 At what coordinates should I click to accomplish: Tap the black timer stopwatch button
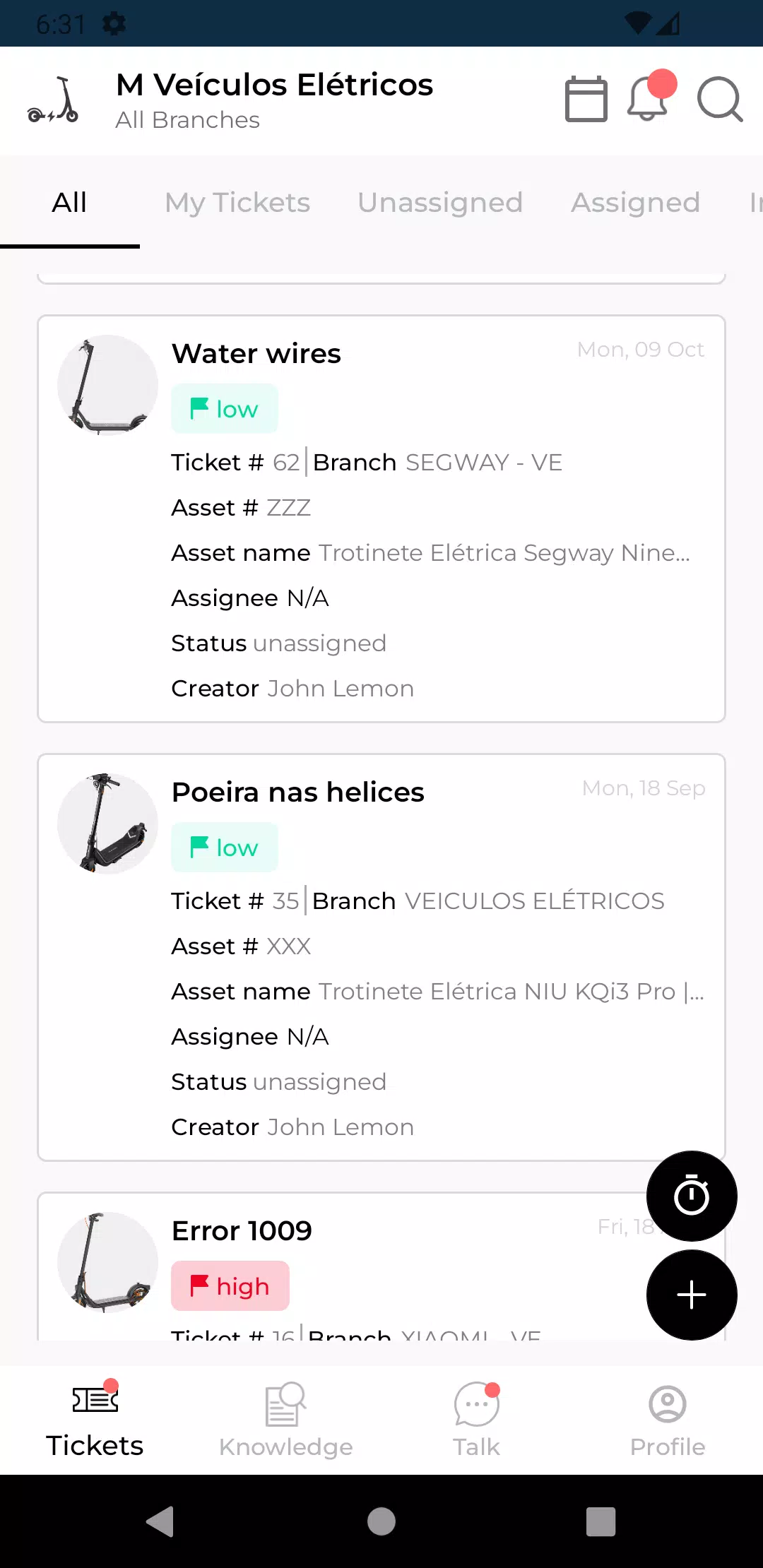(692, 1196)
